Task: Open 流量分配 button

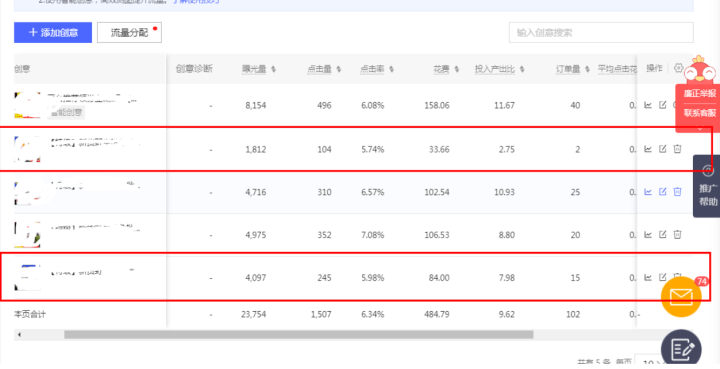Action: pyautogui.click(x=129, y=33)
